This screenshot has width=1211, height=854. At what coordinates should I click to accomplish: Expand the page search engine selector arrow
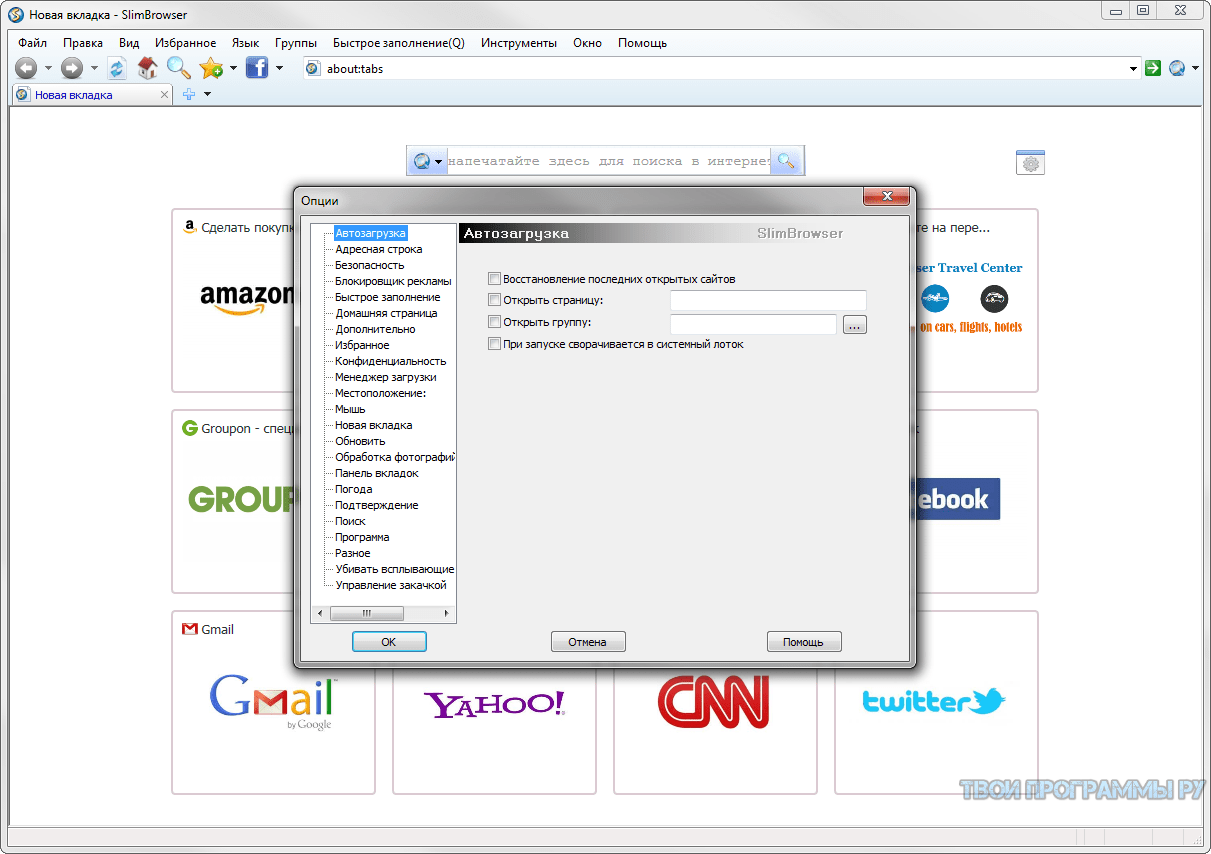click(438, 162)
